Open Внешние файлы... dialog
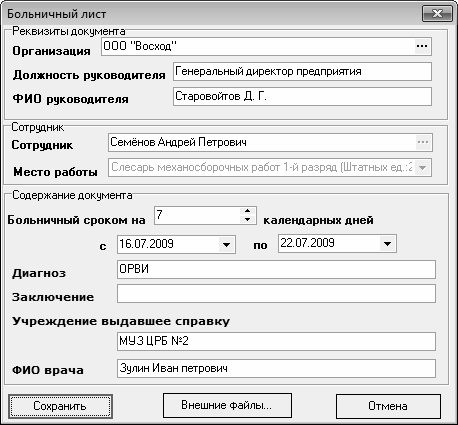 227,405
